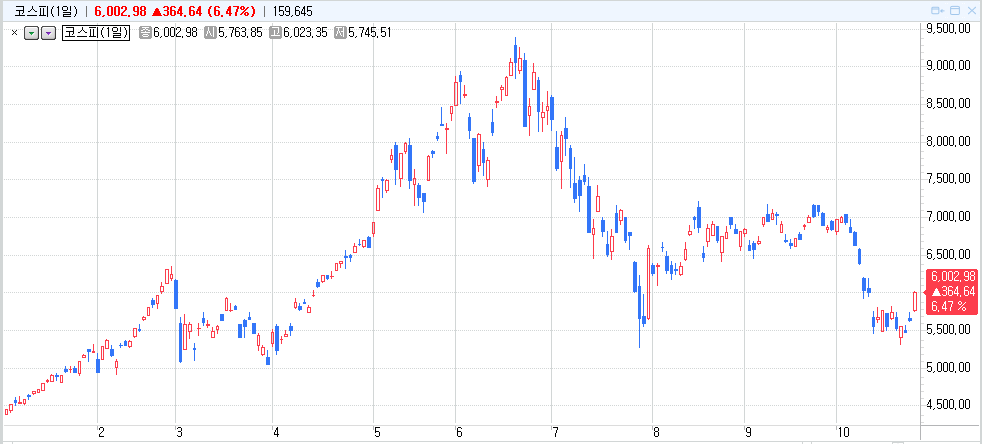Open the purple arrow dropdown in the legend
982x444 pixels.
[x=48, y=33]
